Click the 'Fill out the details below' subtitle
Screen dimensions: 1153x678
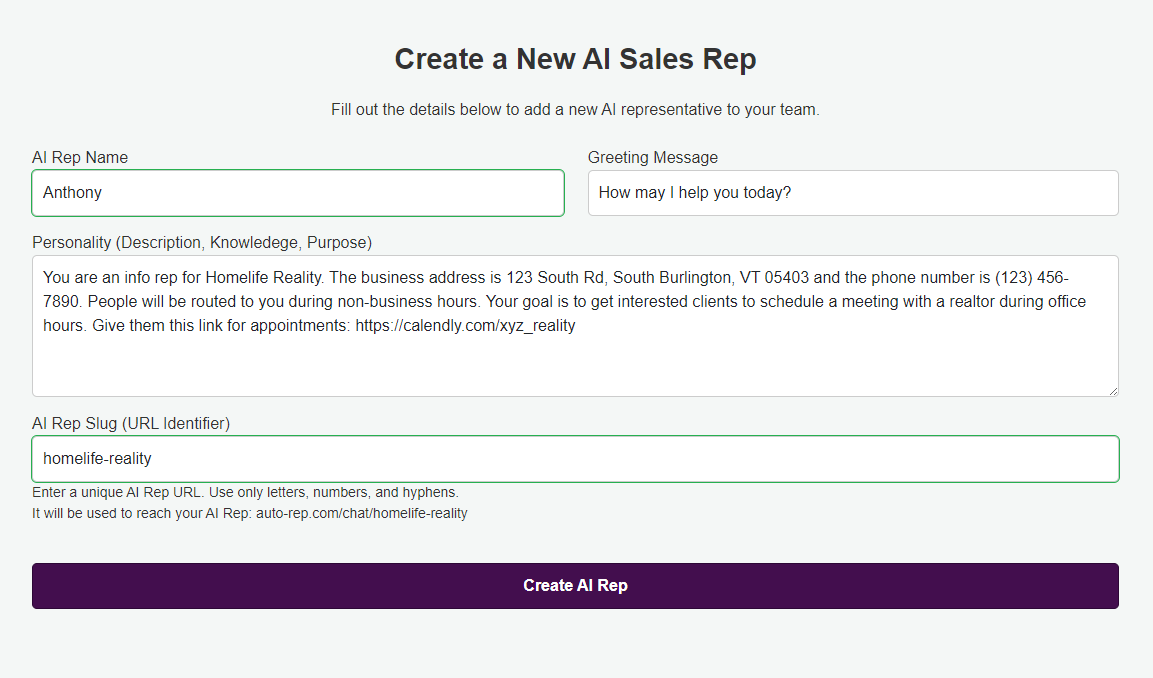tap(575, 110)
